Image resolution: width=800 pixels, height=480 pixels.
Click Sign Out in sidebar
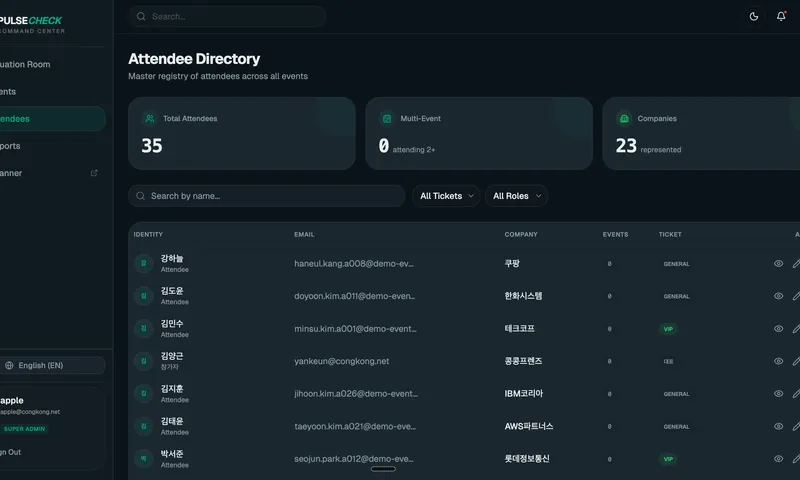pyautogui.click(x=10, y=452)
